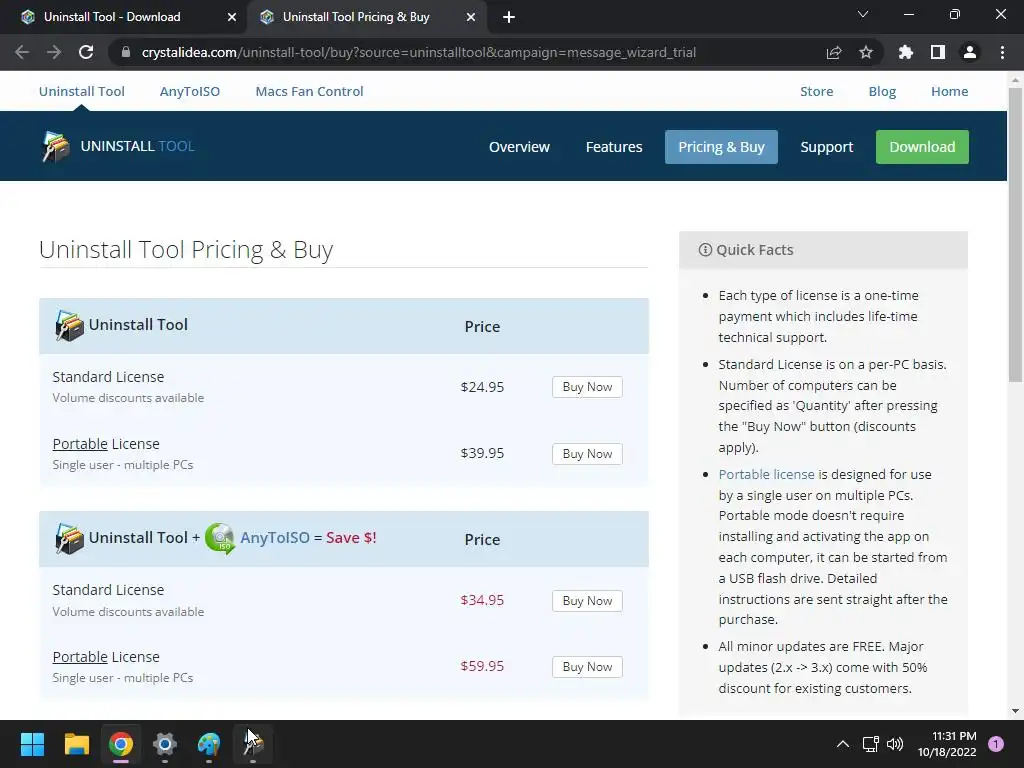
Task: Open the tab search chevron
Action: [863, 14]
